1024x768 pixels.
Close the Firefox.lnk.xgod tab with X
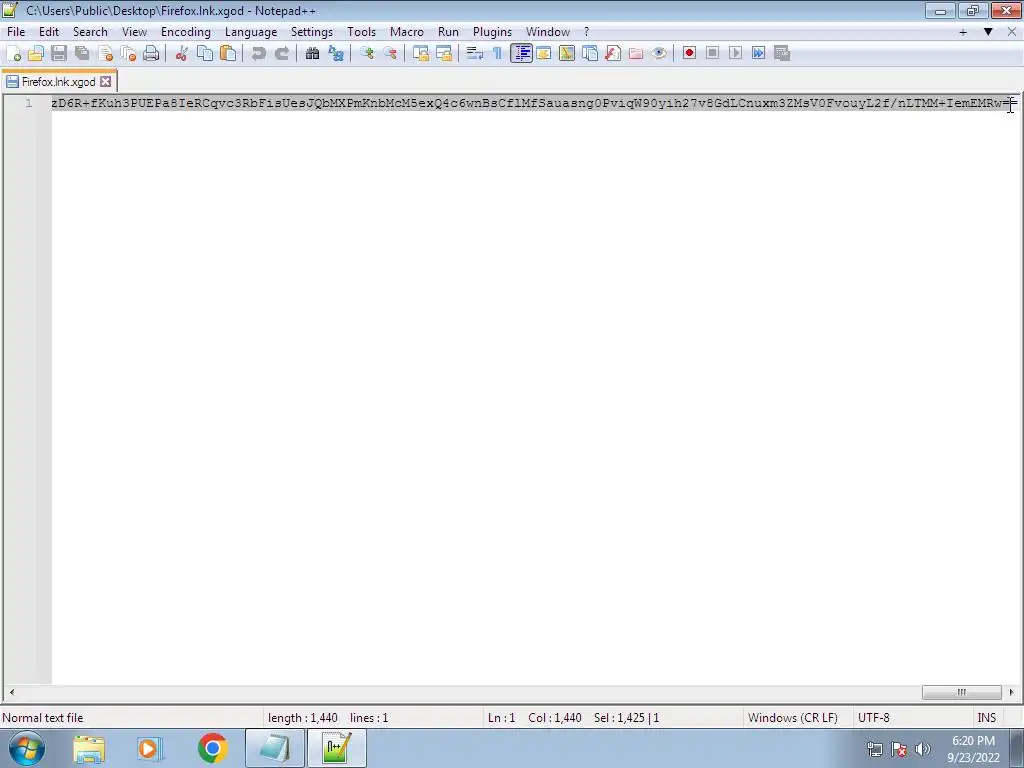106,82
